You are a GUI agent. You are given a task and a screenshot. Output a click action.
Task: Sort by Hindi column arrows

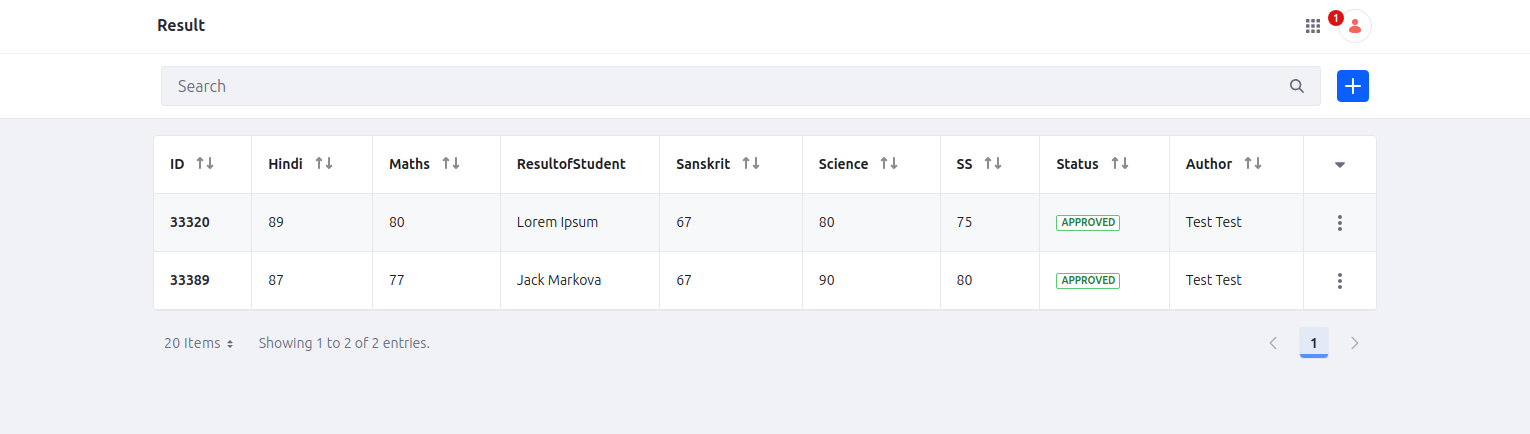[x=324, y=164]
